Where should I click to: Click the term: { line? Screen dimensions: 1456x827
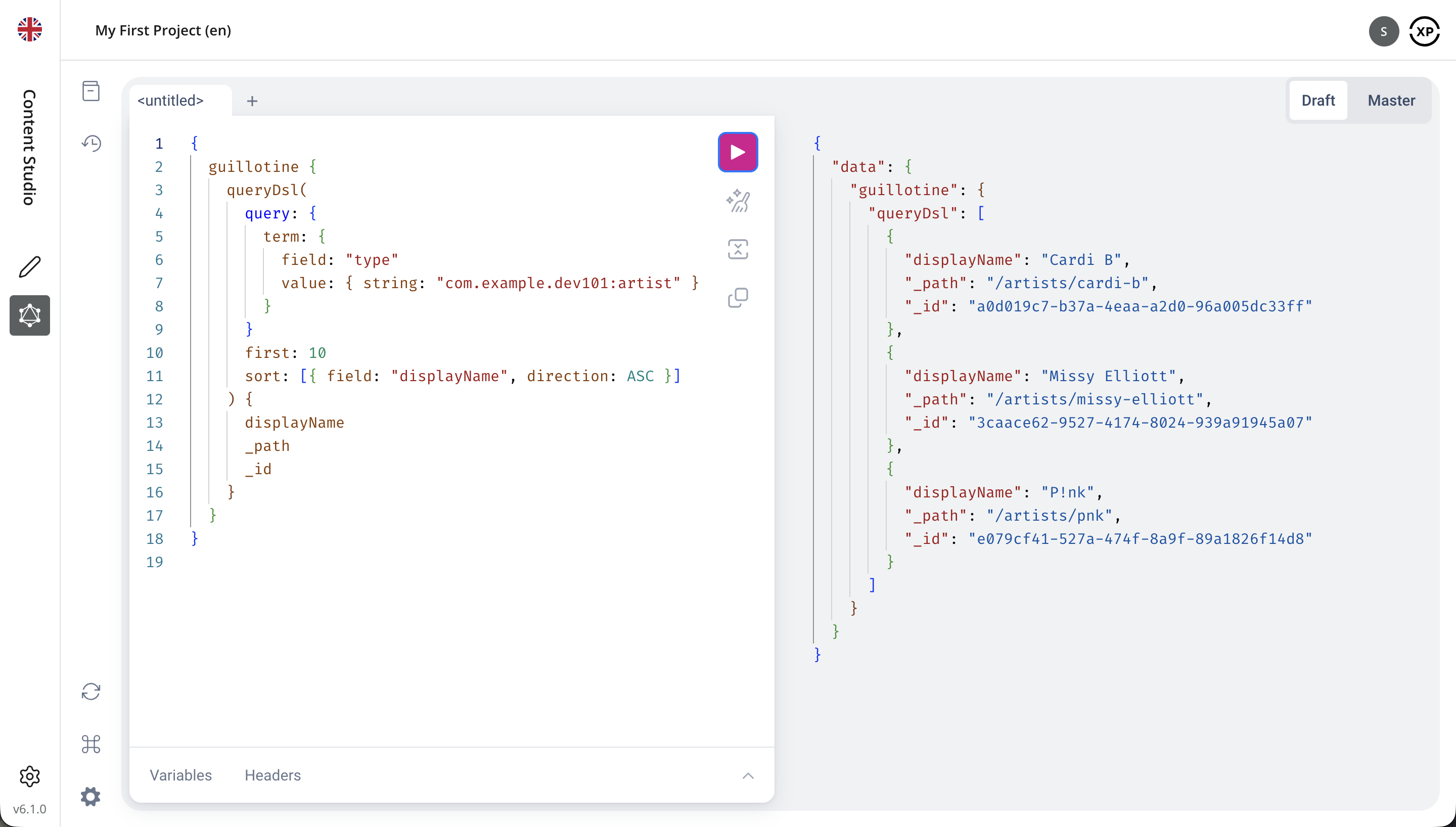point(294,236)
